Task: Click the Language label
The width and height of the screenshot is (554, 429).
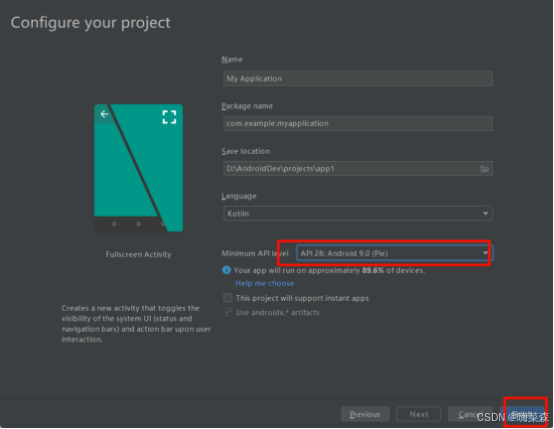Action: click(x=239, y=196)
